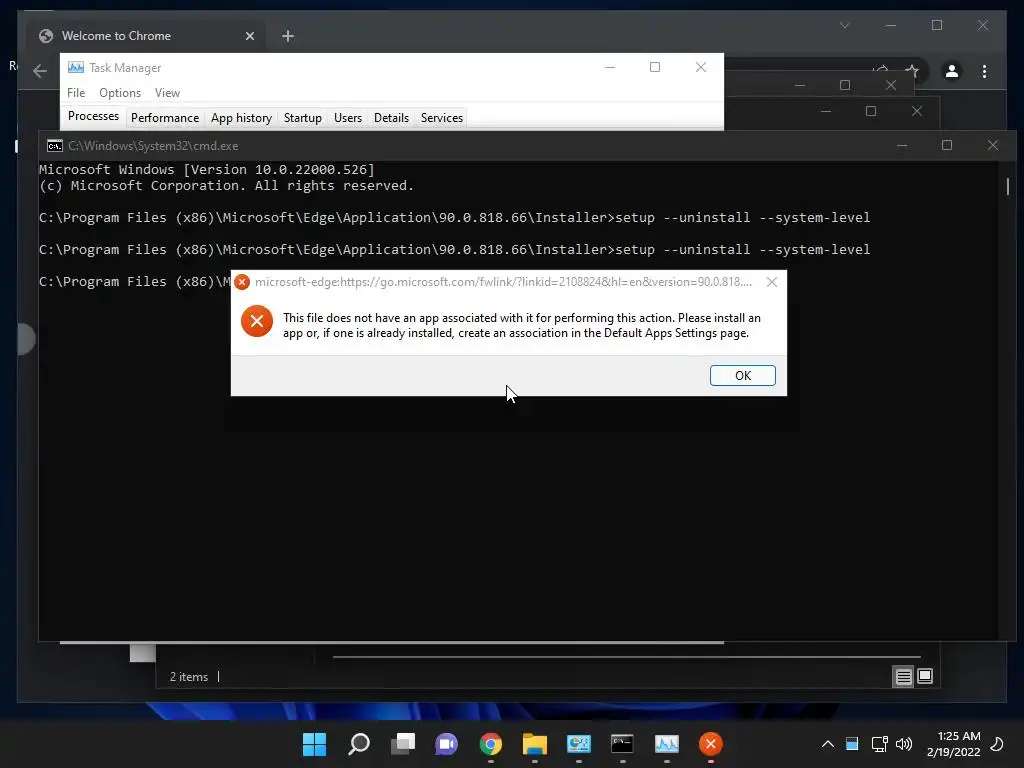Expand Chrome's tab search chevron

[x=844, y=25]
